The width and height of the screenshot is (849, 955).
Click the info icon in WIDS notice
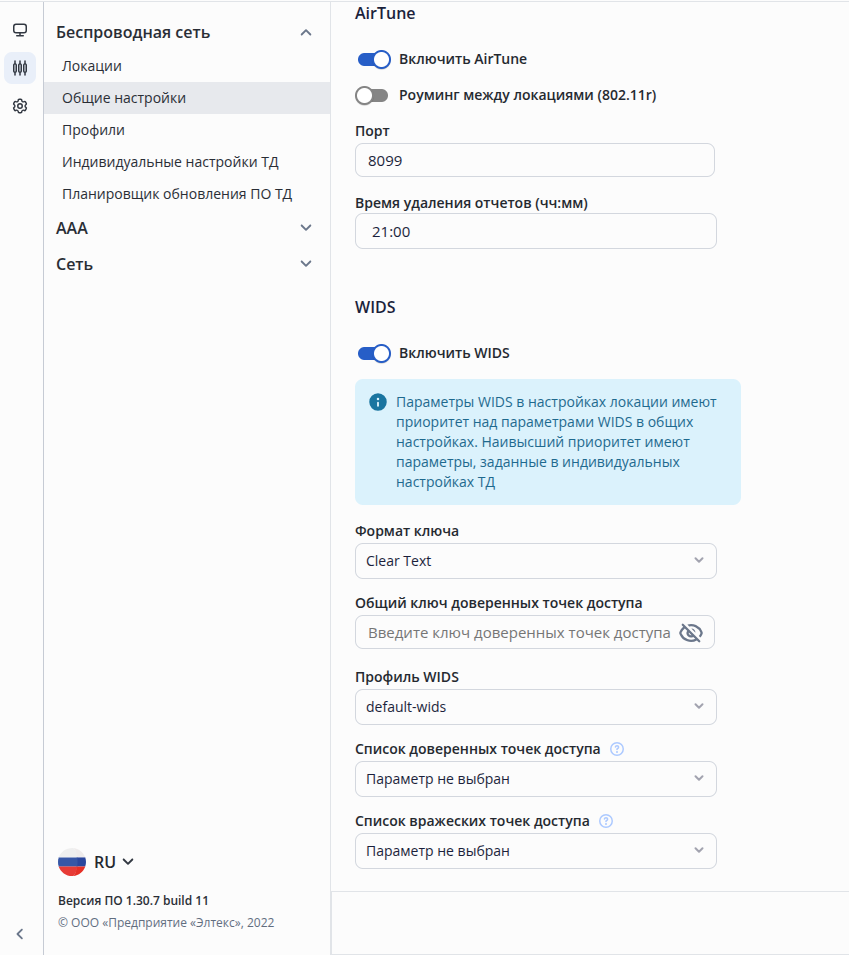(x=378, y=403)
